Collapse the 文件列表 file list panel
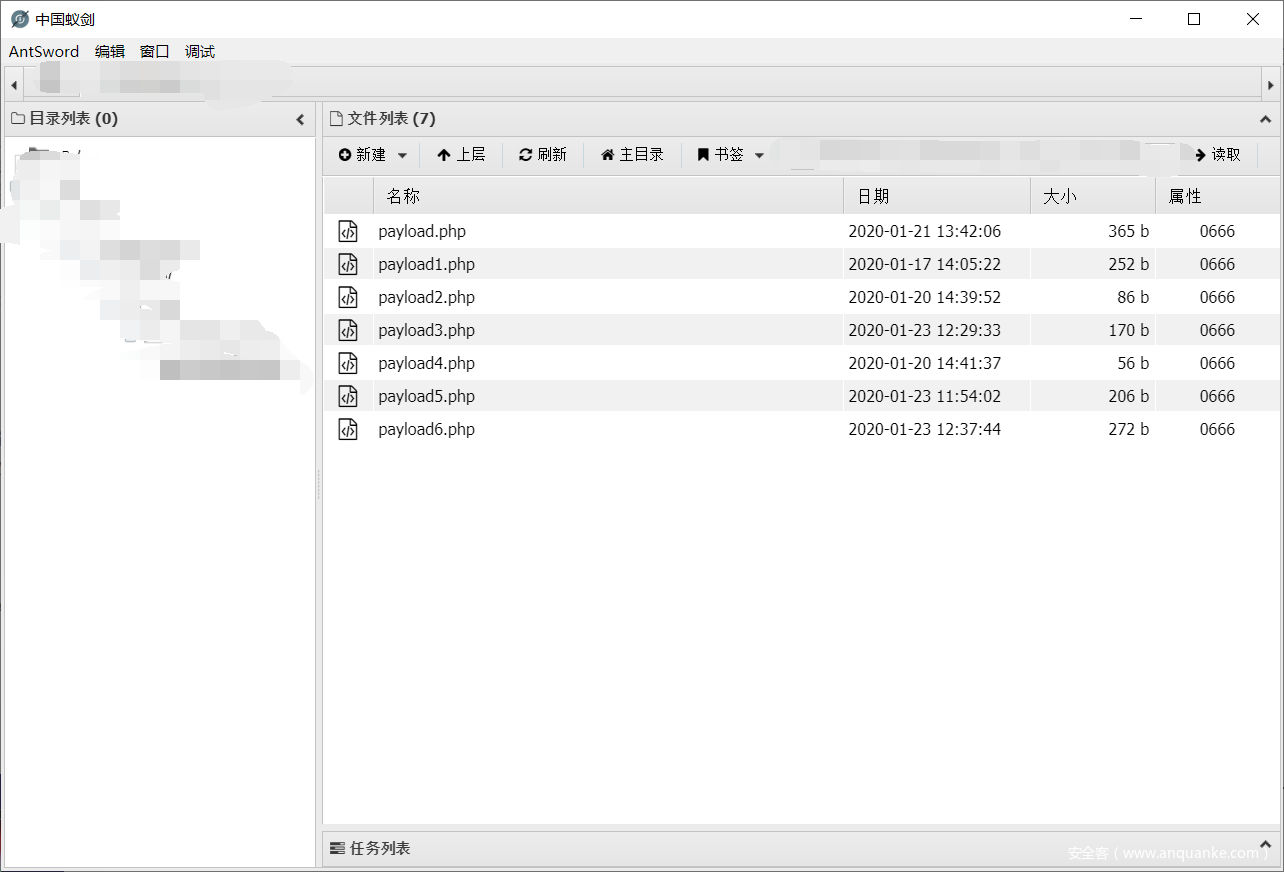Viewport: 1284px width, 872px height. [x=1265, y=119]
